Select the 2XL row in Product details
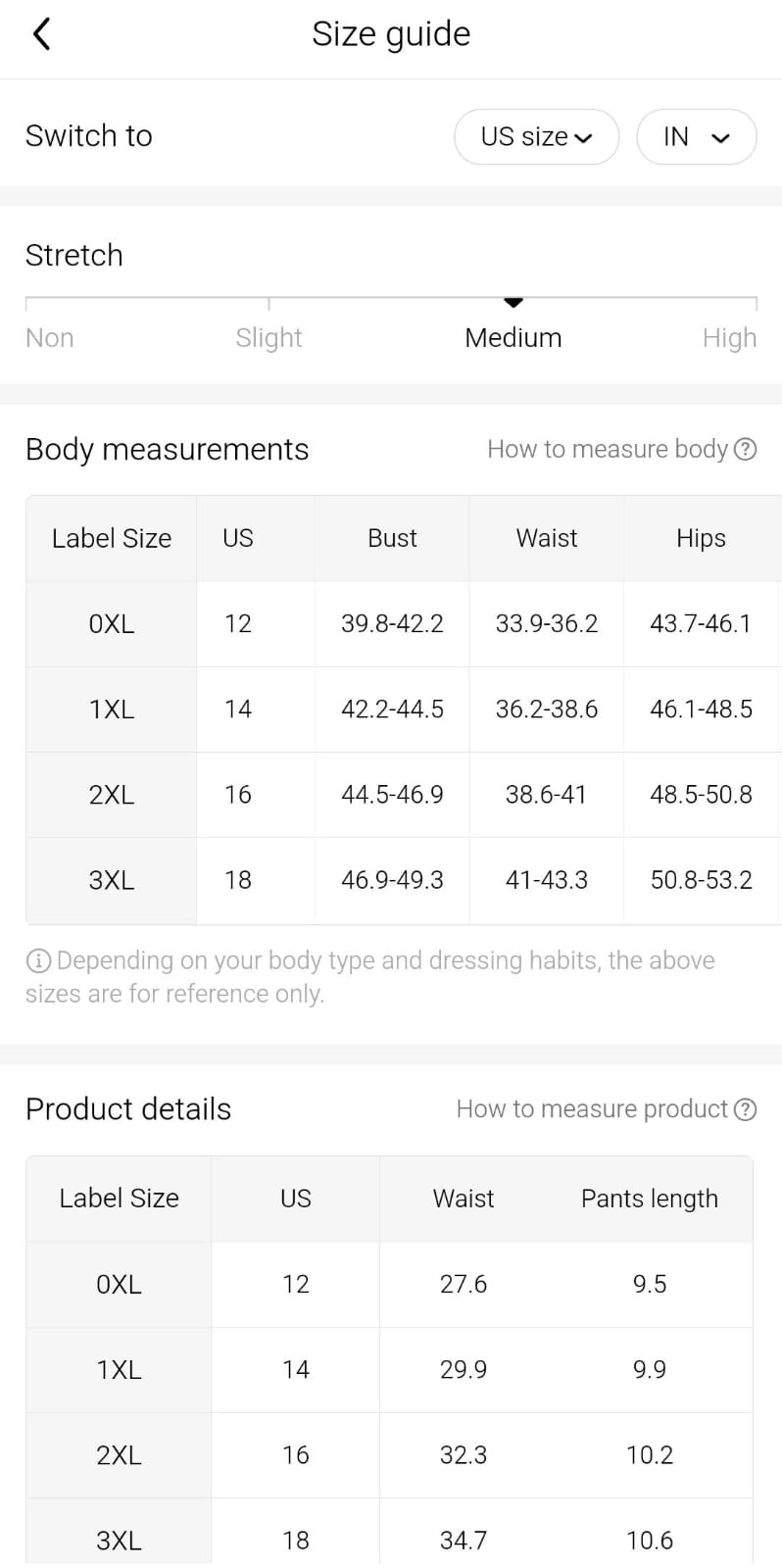 (x=119, y=1454)
